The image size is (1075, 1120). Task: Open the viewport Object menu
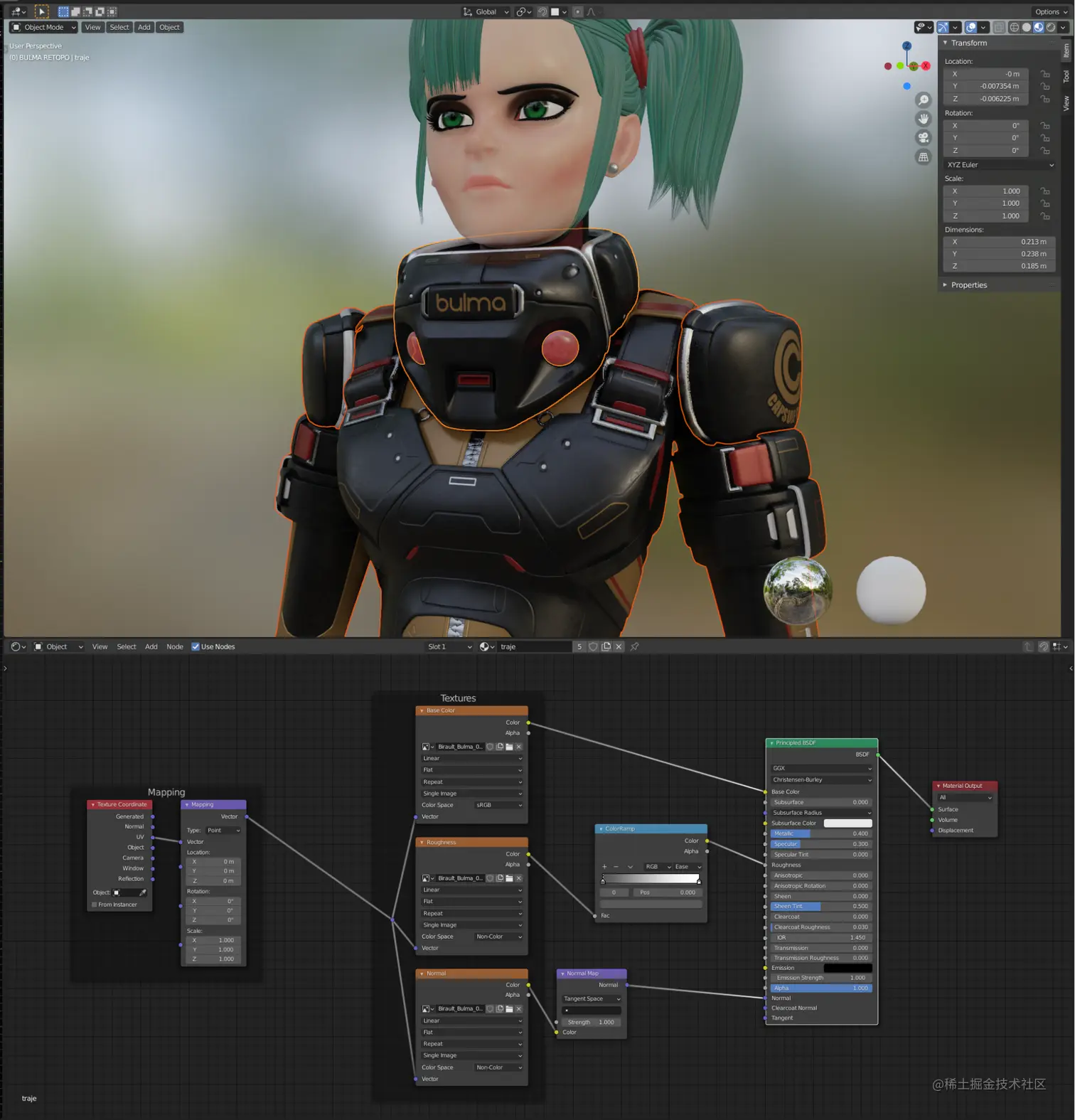169,27
